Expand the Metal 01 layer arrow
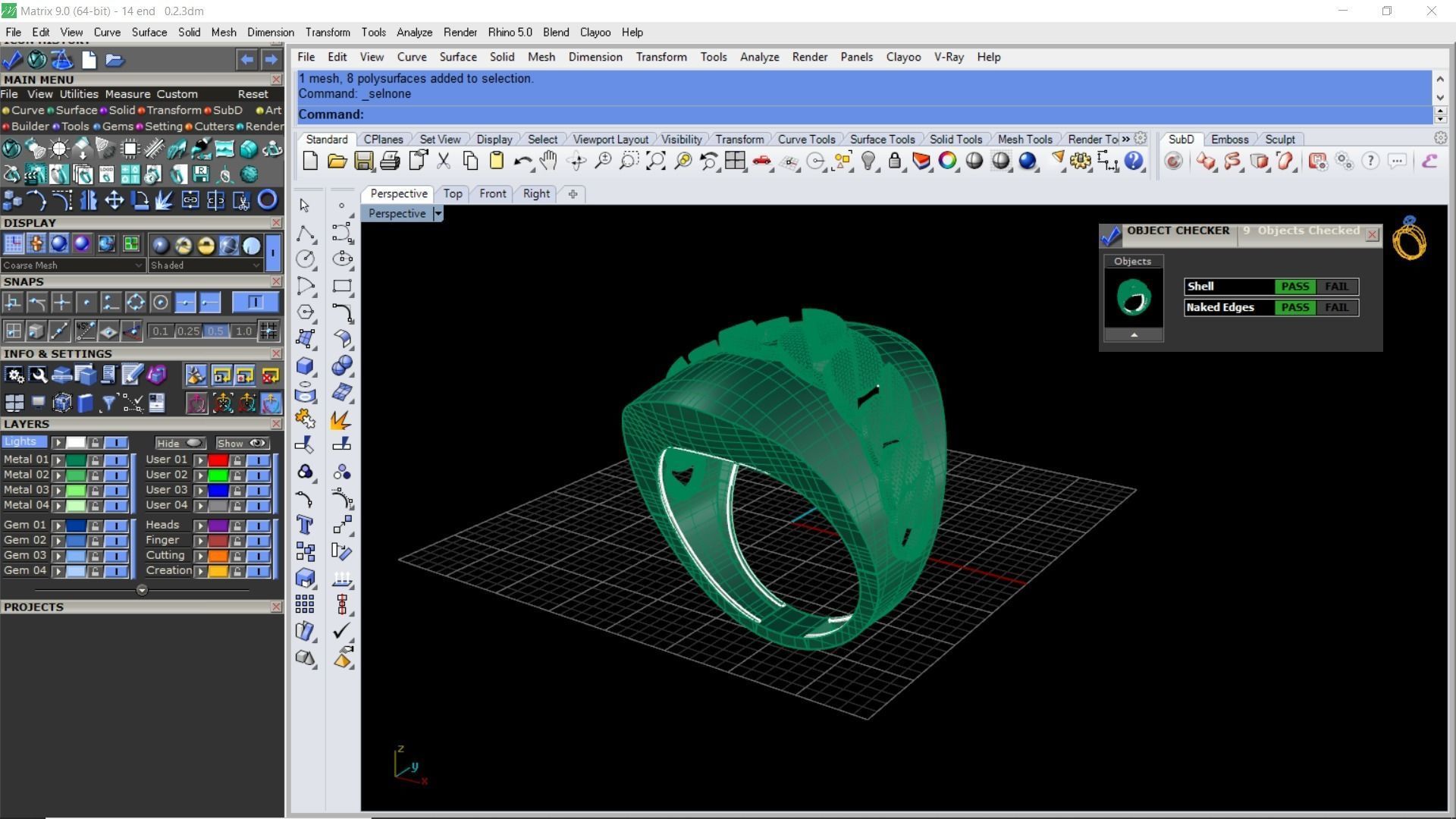This screenshot has height=819, width=1456. 58,460
